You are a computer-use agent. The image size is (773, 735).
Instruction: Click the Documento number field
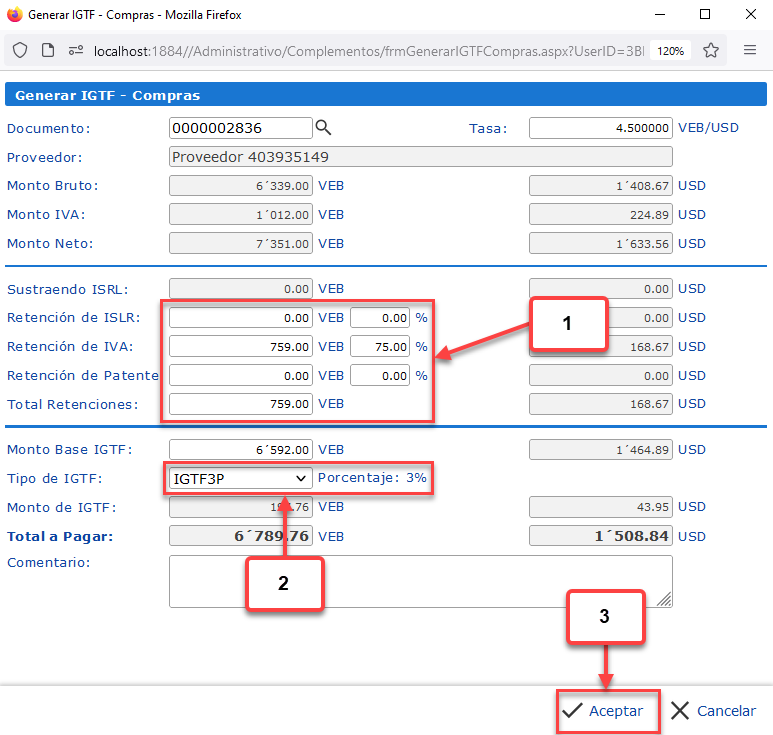point(240,128)
